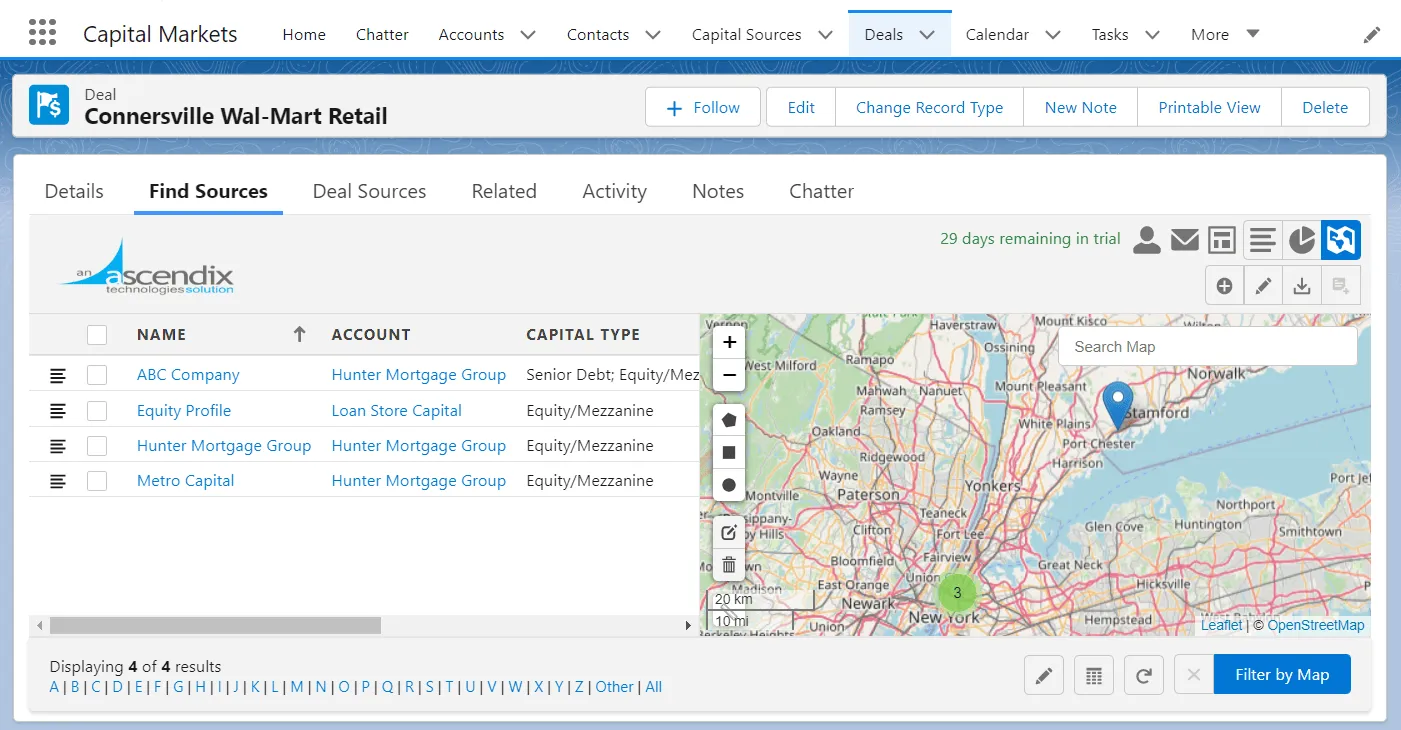Screen dimensions: 1401x730
Task: Click the Search Map input field
Action: click(1207, 347)
